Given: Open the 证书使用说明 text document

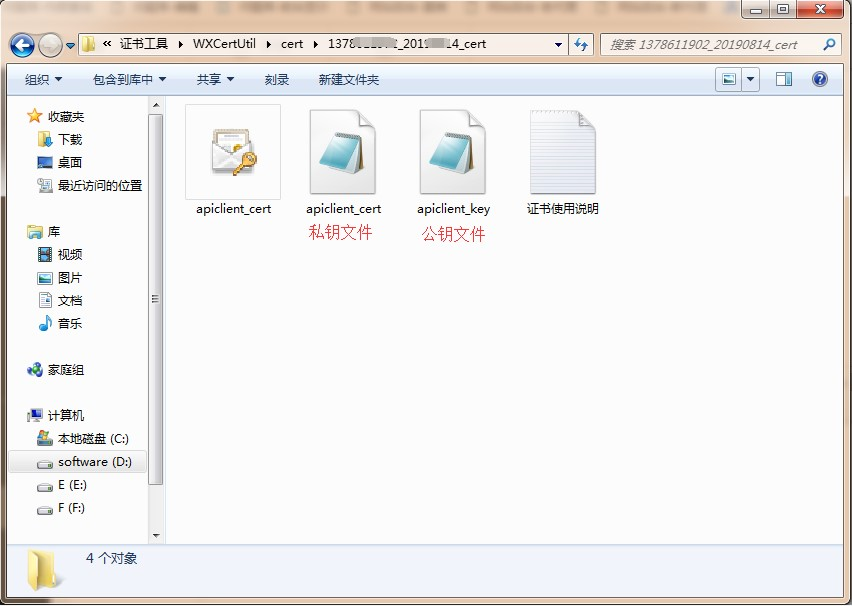Looking at the screenshot, I should (x=562, y=153).
